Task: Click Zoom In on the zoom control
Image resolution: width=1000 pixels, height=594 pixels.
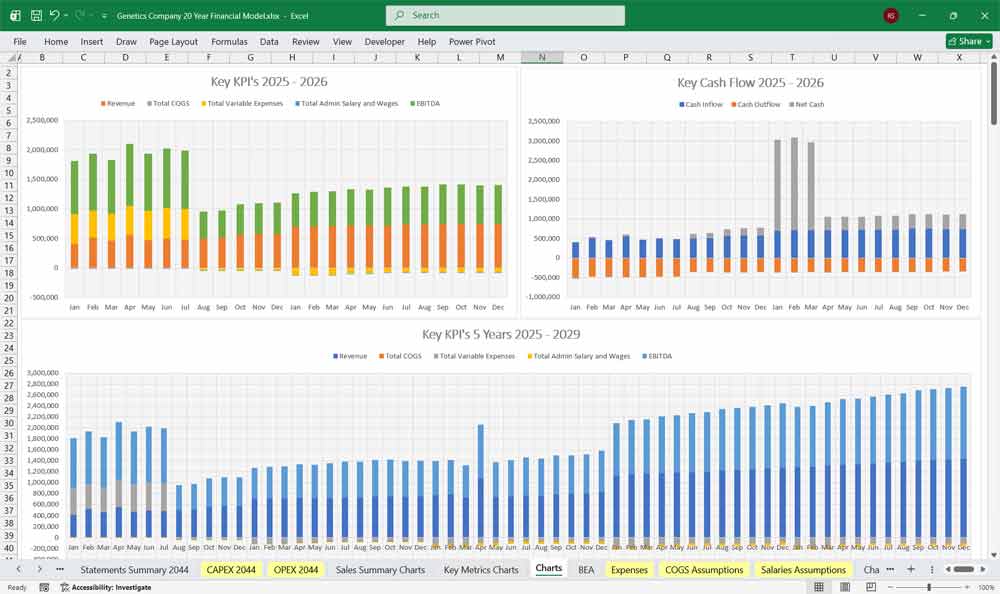Action: pyautogui.click(x=967, y=587)
